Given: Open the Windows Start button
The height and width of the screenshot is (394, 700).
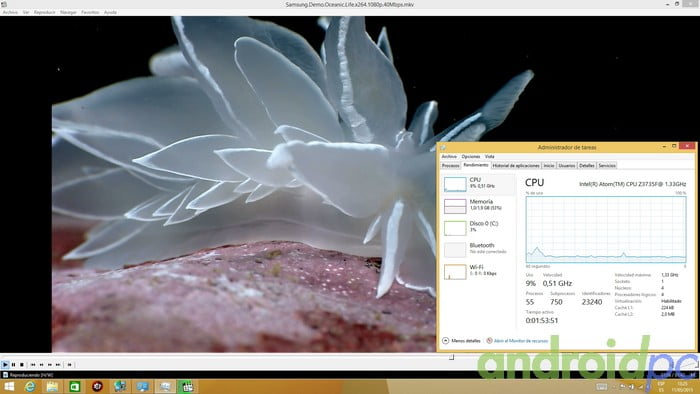Looking at the screenshot, I should click(x=9, y=386).
